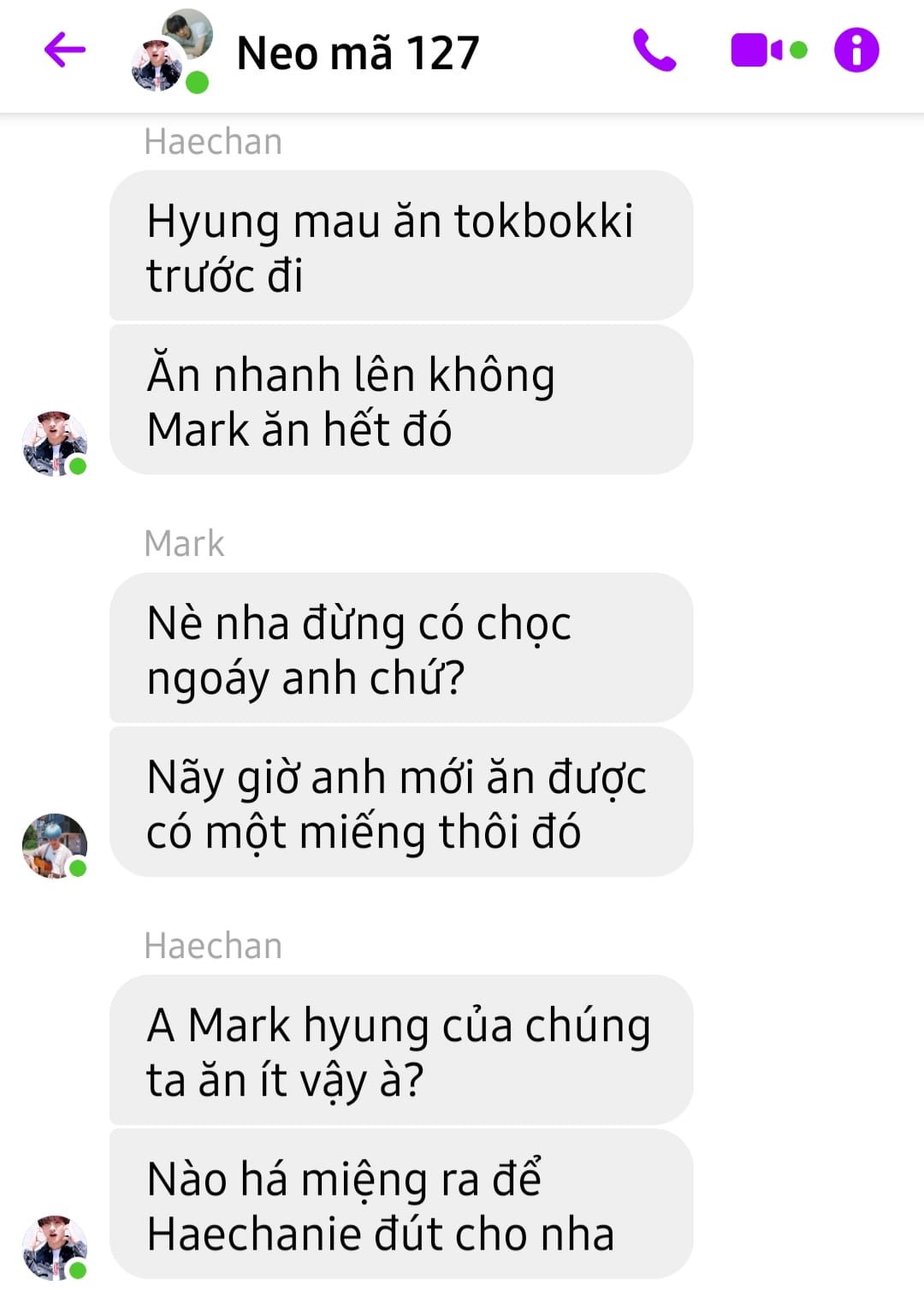This screenshot has height=1290, width=924.
Task: Select the message Nào há miệng ra để Haechanie đút cho nha
Action: tap(401, 1204)
